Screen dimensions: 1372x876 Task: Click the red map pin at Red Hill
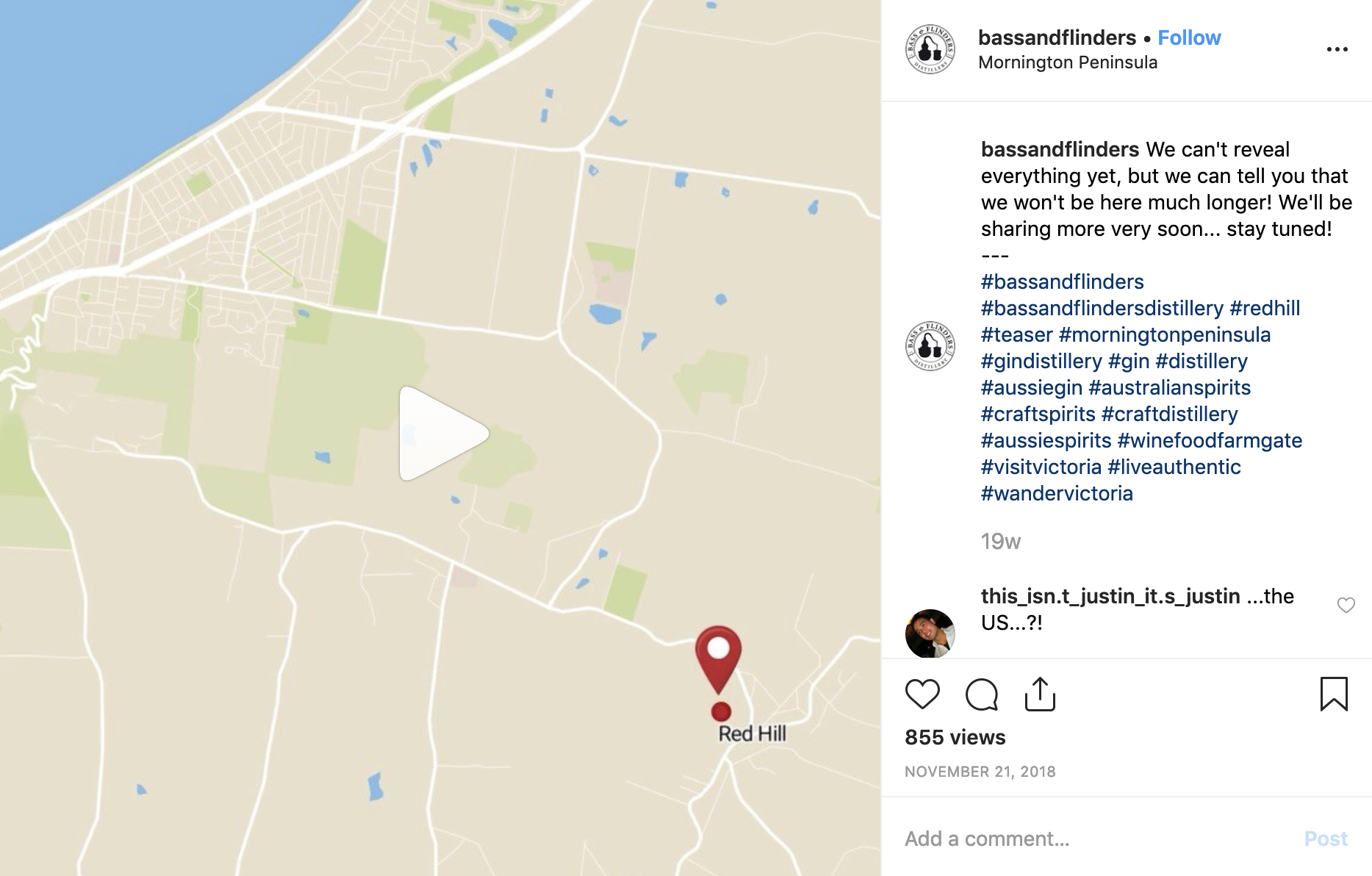point(719,659)
